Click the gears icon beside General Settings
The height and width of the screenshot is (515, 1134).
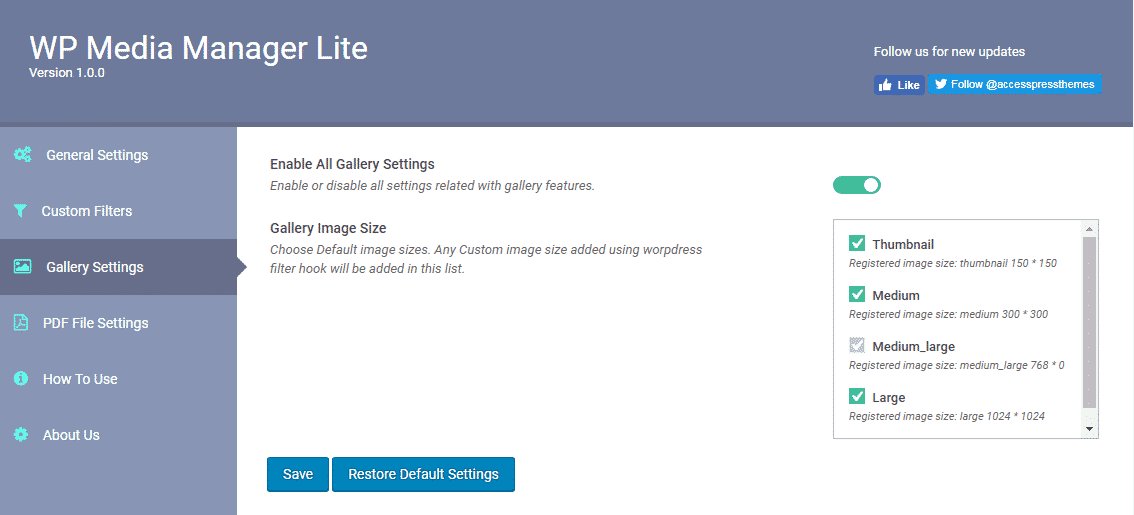[22, 154]
